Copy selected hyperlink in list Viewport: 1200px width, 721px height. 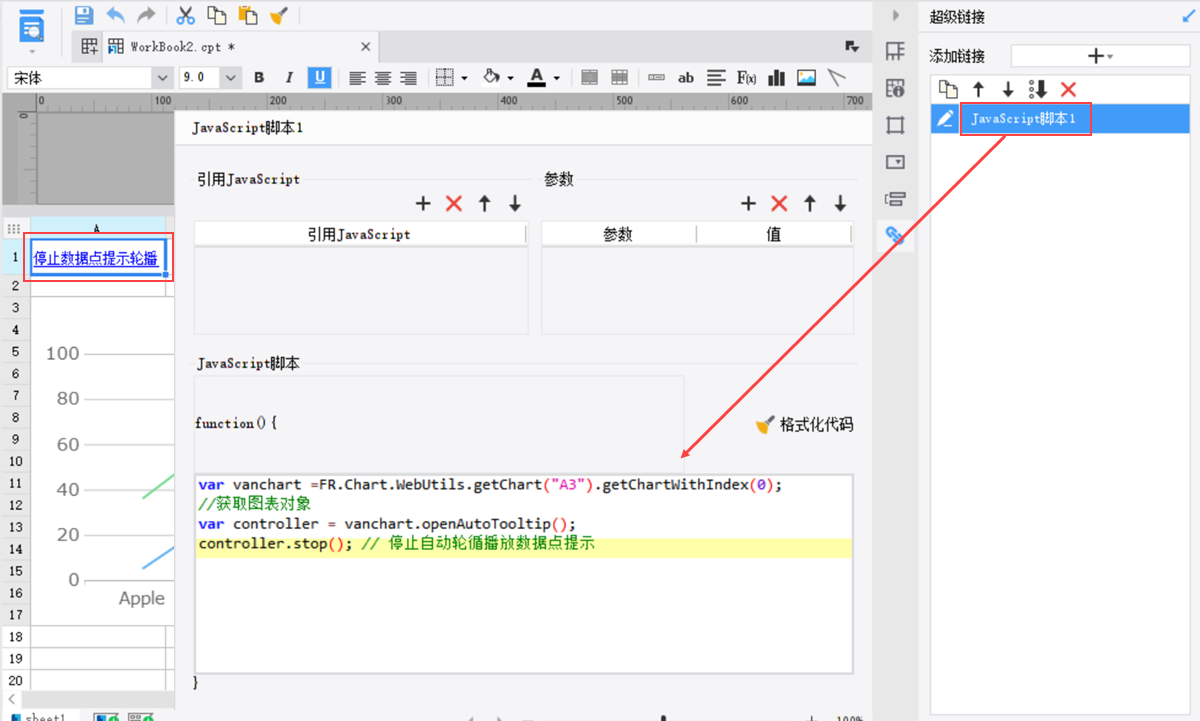947,89
